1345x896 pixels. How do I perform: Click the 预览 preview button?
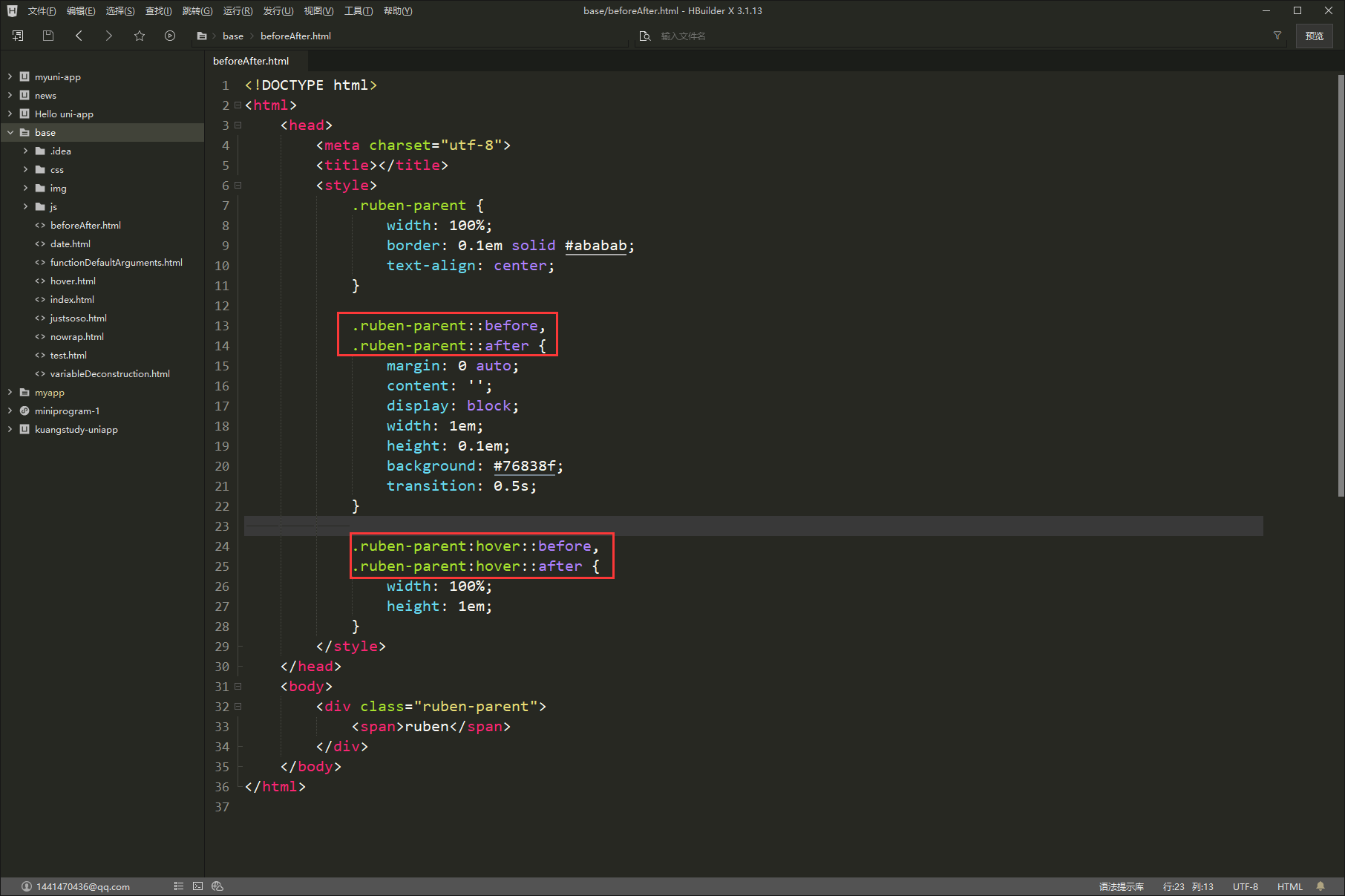pos(1314,36)
